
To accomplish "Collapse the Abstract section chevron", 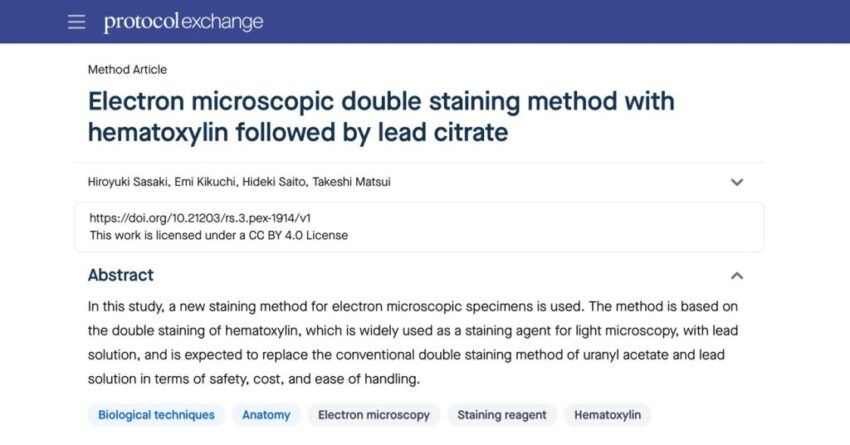I will coord(737,276).
